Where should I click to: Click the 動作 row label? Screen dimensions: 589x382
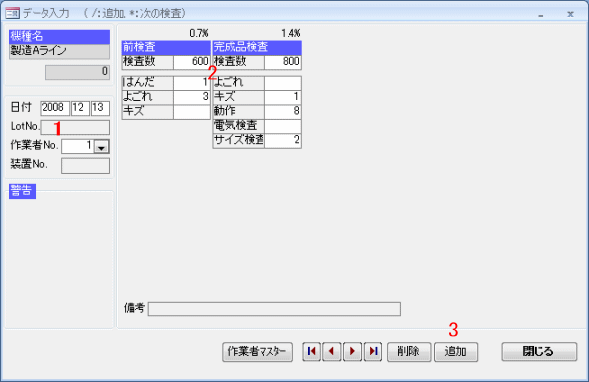click(239, 112)
